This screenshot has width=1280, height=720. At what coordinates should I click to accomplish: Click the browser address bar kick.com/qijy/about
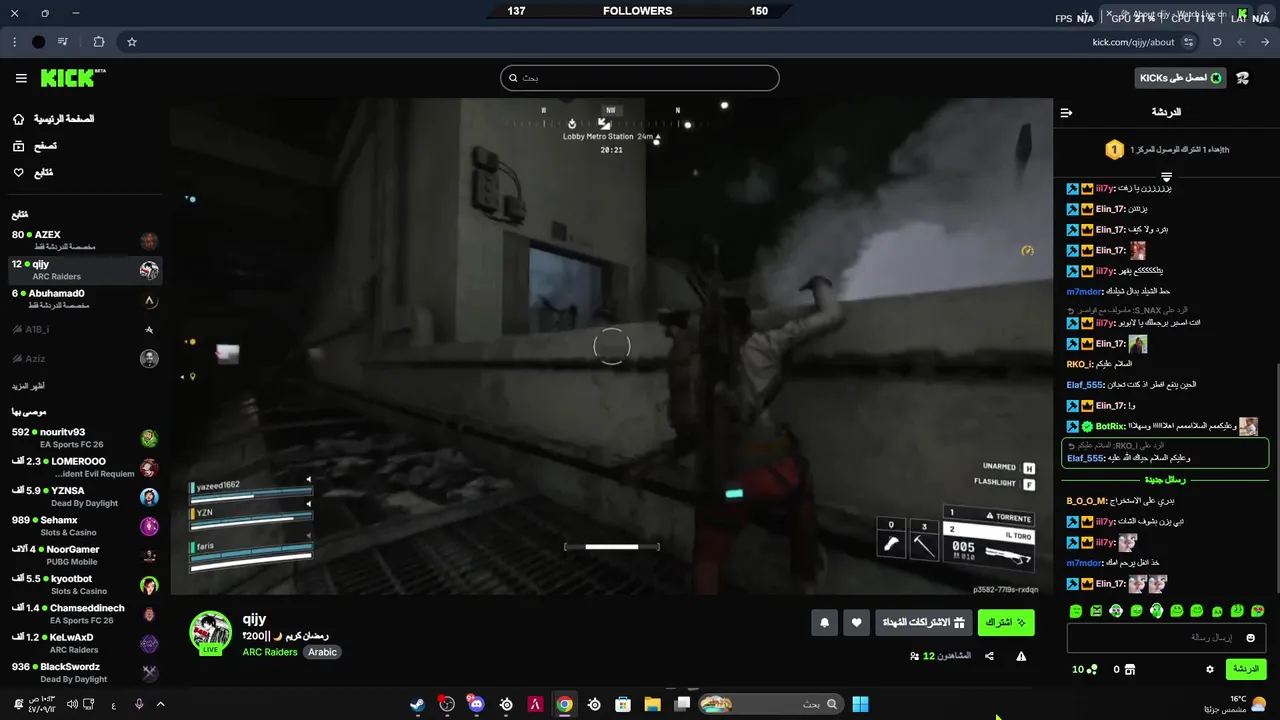[1133, 42]
